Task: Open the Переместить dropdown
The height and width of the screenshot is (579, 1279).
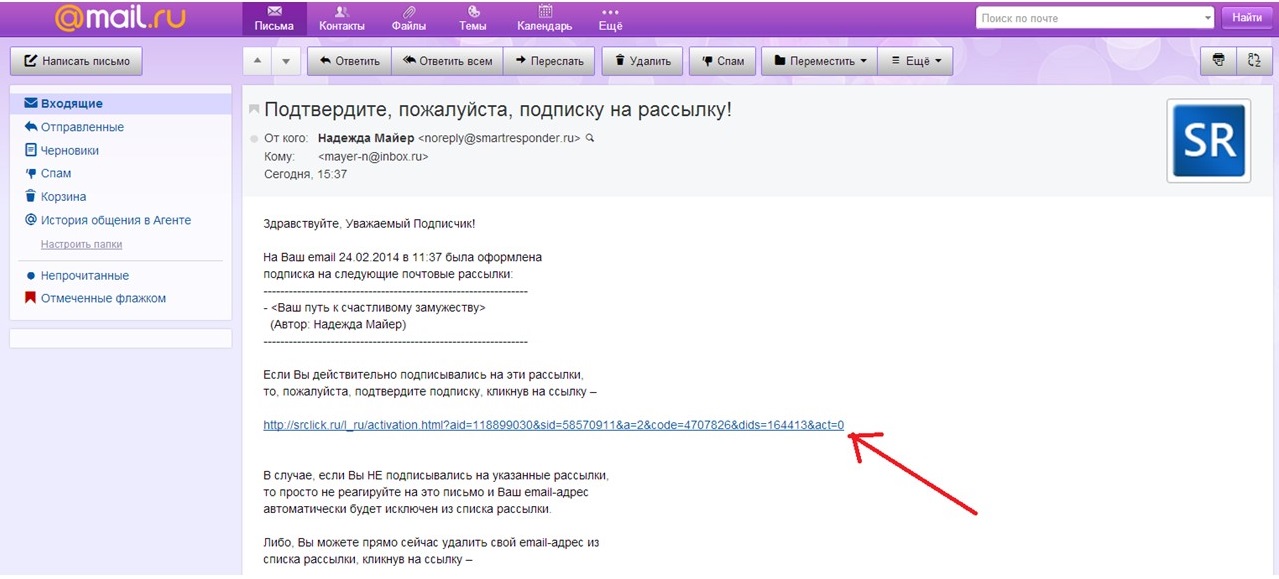Action: [819, 61]
